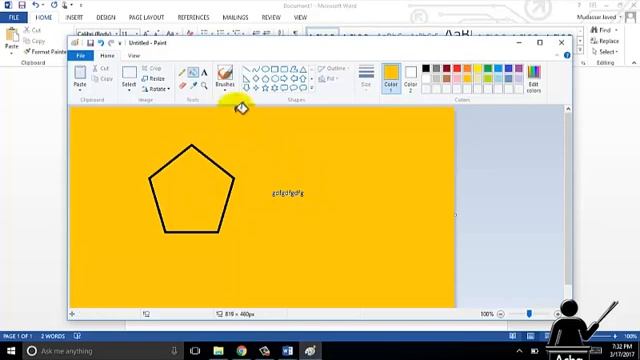Select the Pencil tool in Paint
This screenshot has width=640, height=360.
[182, 73]
